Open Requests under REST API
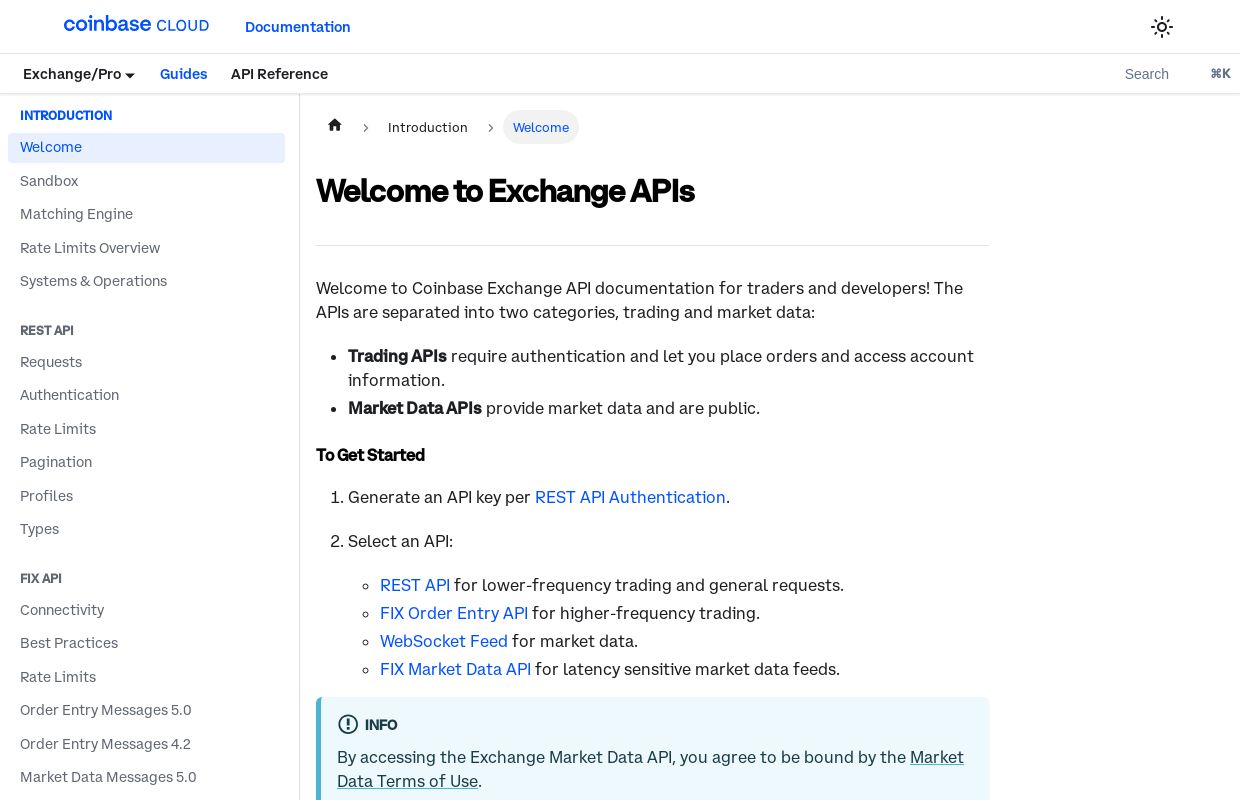This screenshot has width=1240, height=800. [146, 362]
